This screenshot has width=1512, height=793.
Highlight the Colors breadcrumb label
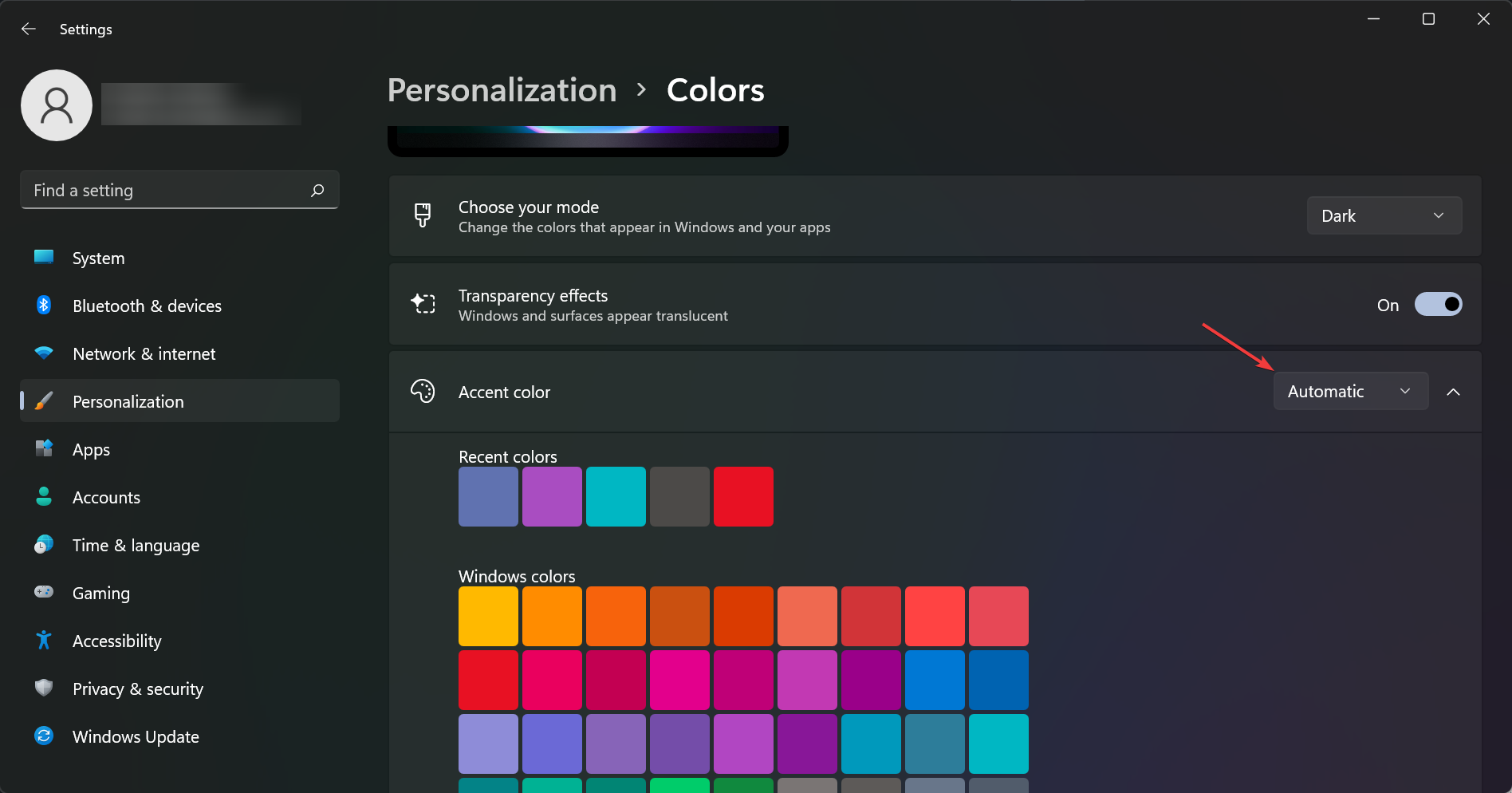click(x=715, y=89)
